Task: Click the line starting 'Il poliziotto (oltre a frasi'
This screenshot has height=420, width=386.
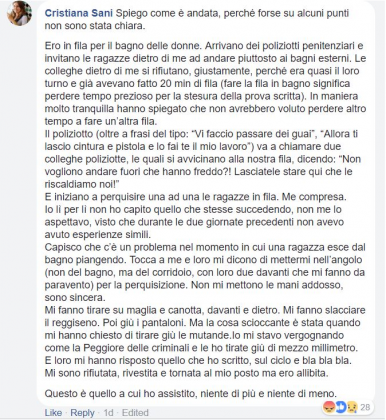Action: [201, 134]
